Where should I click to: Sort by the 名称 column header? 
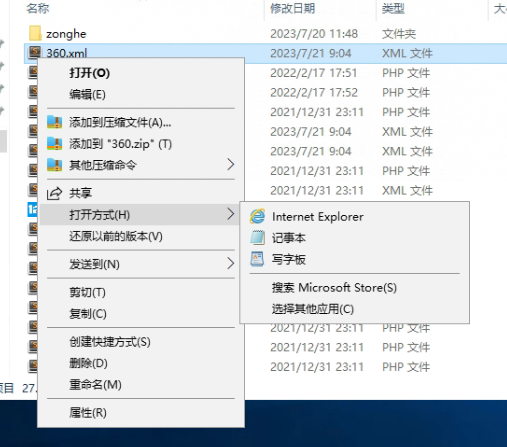pos(38,8)
